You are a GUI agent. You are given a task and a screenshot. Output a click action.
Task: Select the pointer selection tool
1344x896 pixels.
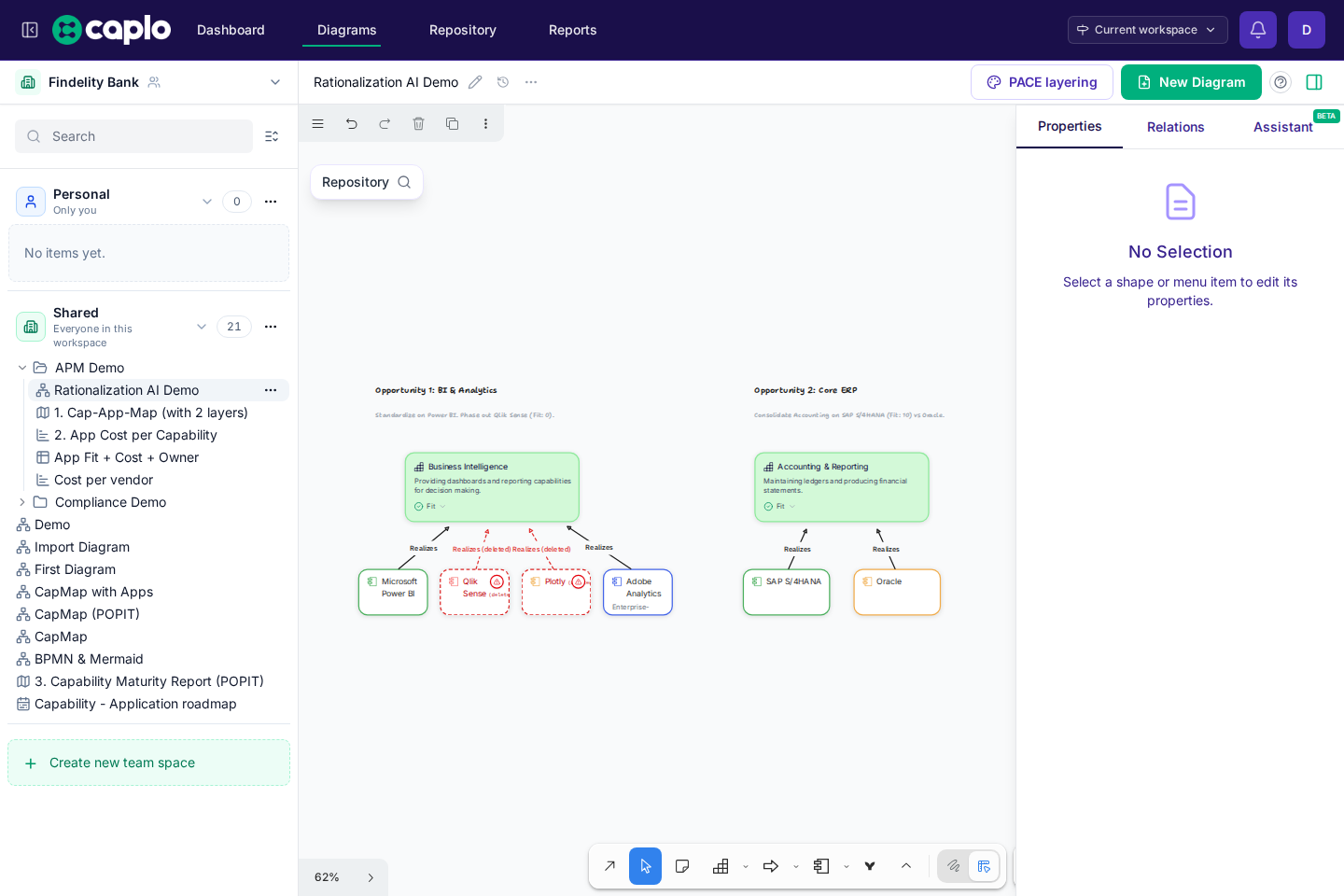(x=645, y=866)
